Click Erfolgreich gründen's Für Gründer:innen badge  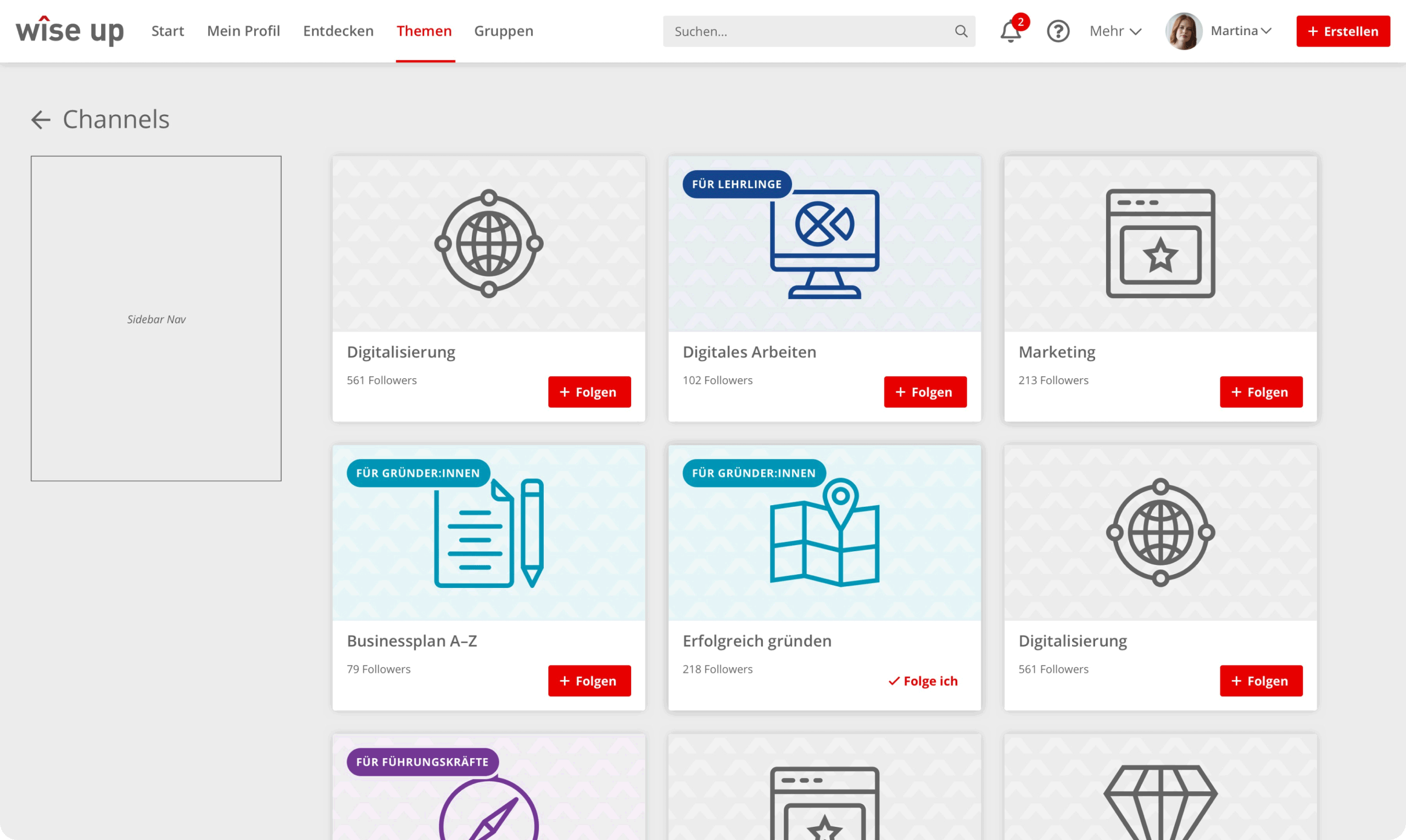point(754,473)
